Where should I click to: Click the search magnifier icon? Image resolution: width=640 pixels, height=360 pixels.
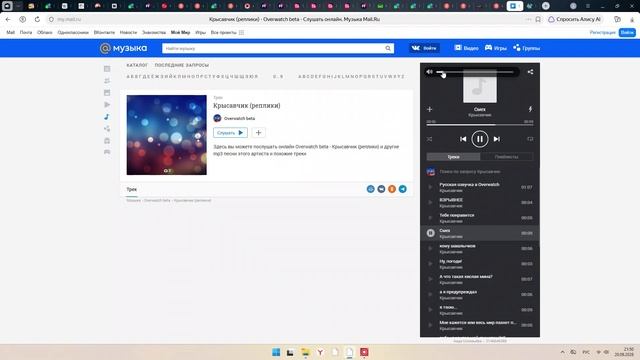tap(388, 49)
